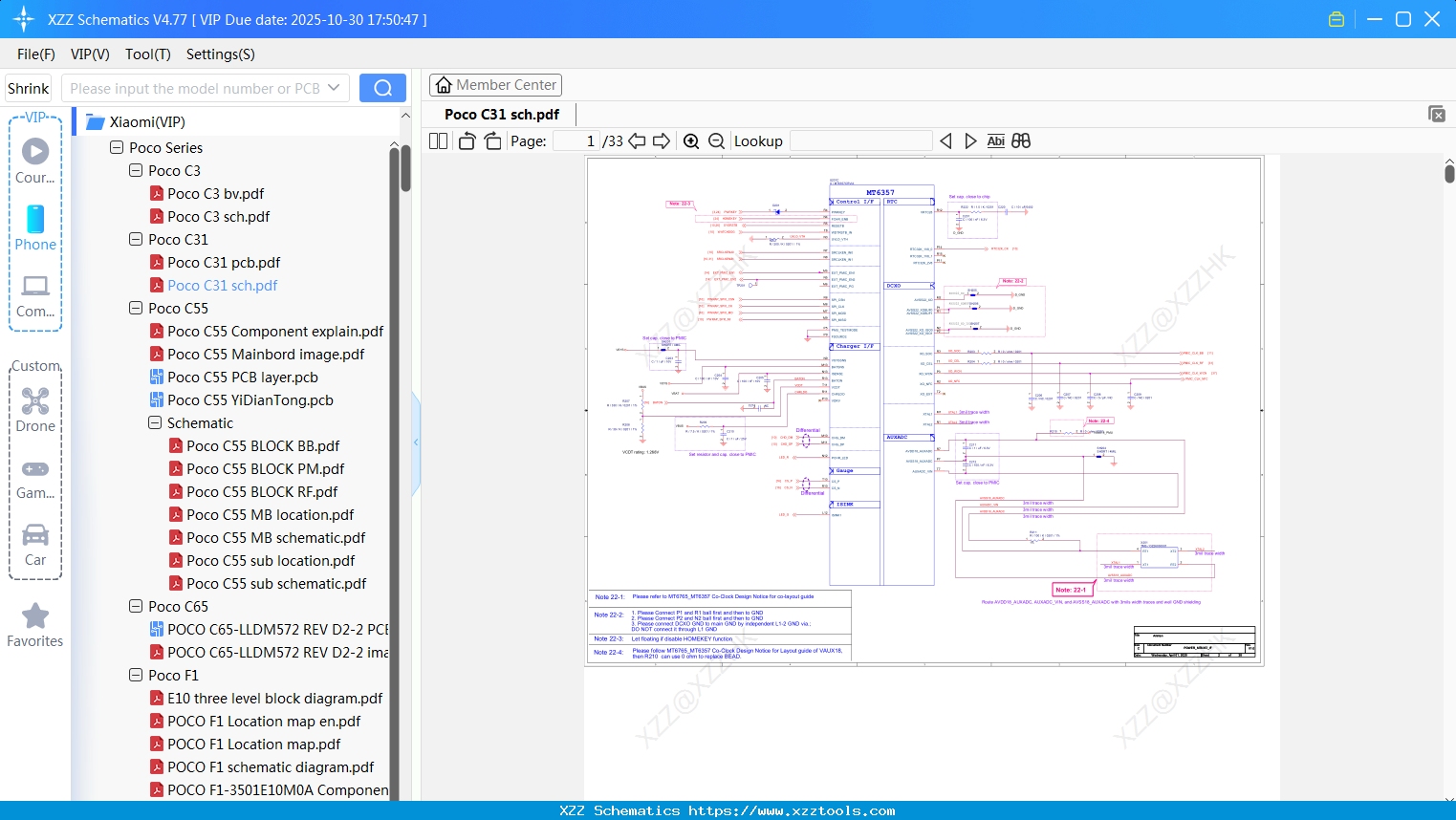Screen dimensions: 1456x820
Task: Collapse the Poco C55 tree node
Action: click(136, 309)
